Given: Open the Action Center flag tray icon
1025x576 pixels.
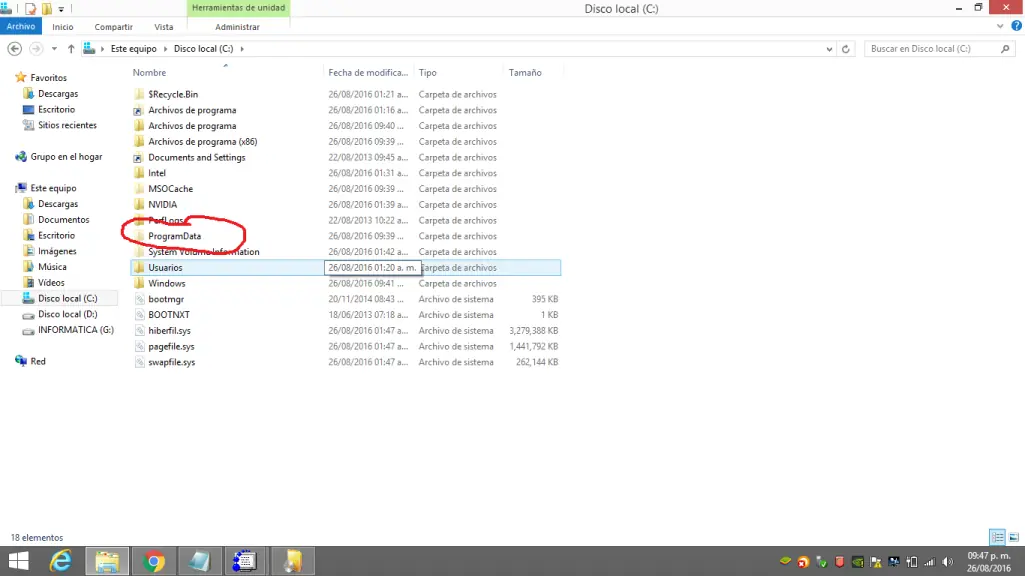Looking at the screenshot, I should (x=875, y=562).
